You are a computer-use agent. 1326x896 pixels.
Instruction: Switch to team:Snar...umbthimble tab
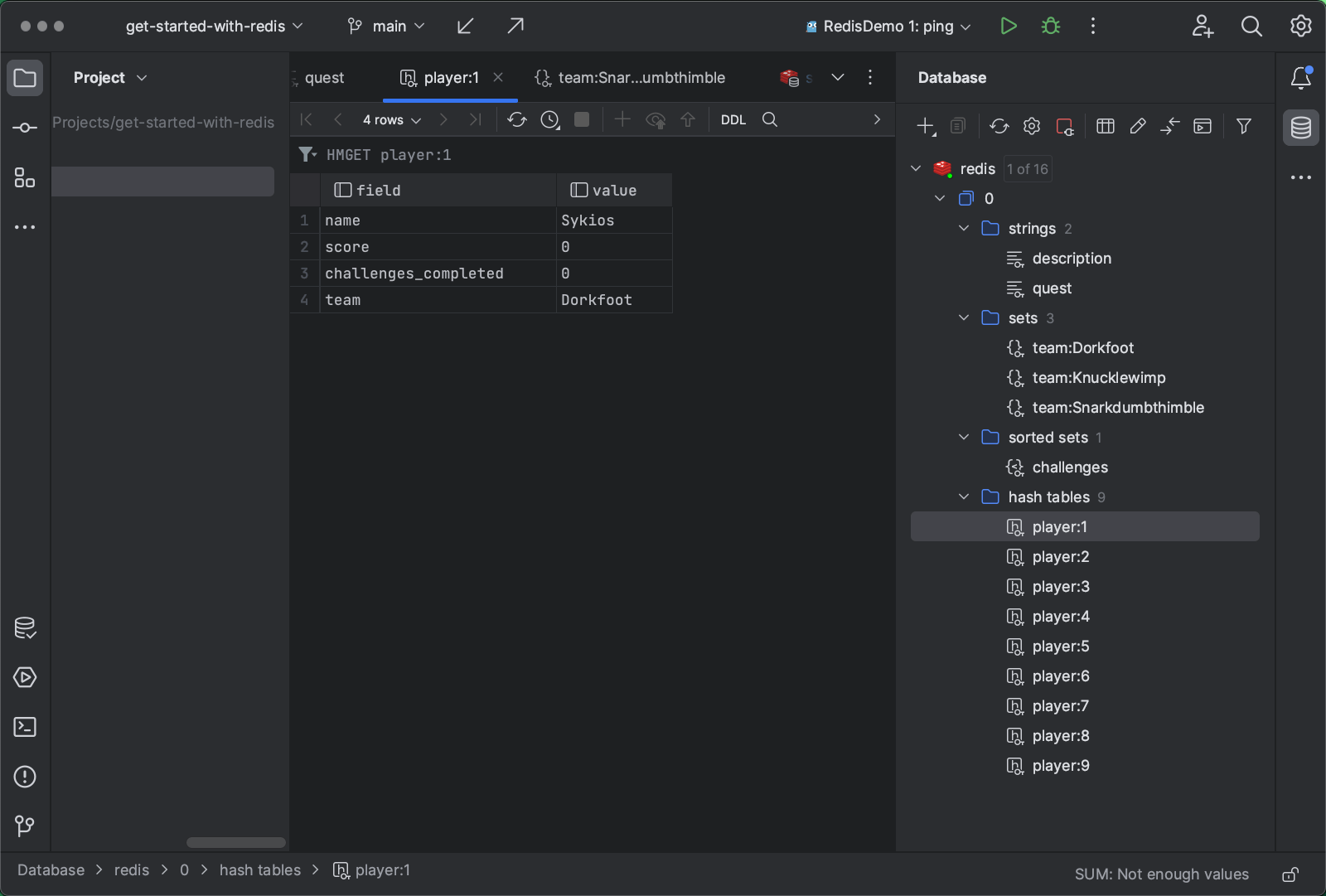click(x=641, y=78)
